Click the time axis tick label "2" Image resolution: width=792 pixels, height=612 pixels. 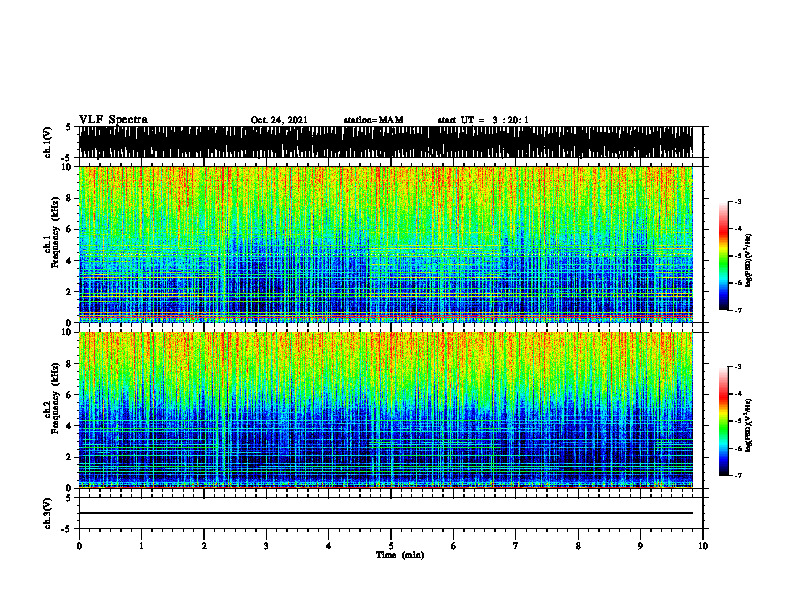[x=204, y=546]
